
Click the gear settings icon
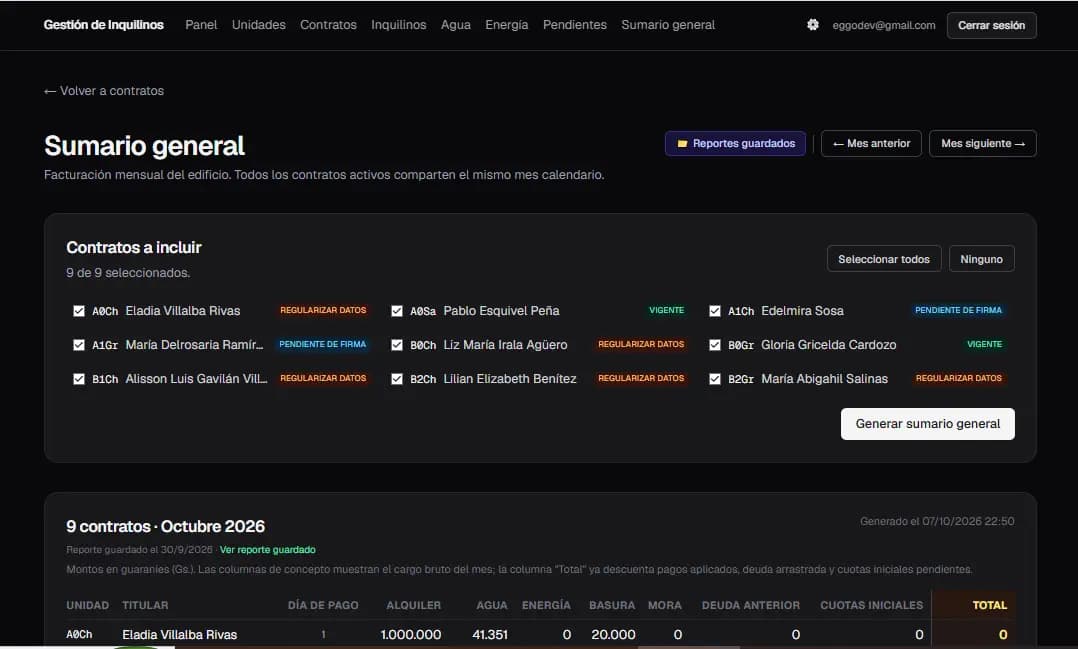(x=813, y=25)
